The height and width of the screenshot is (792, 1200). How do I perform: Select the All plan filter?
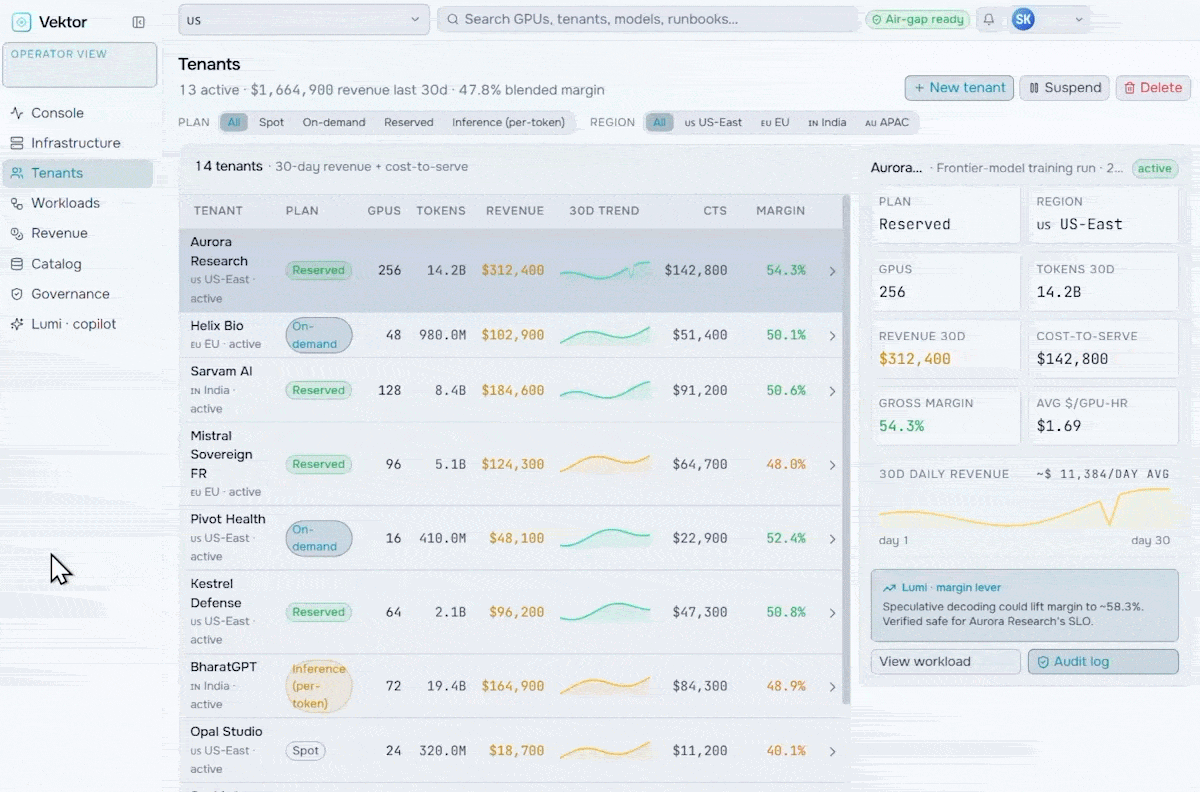pyautogui.click(x=234, y=122)
